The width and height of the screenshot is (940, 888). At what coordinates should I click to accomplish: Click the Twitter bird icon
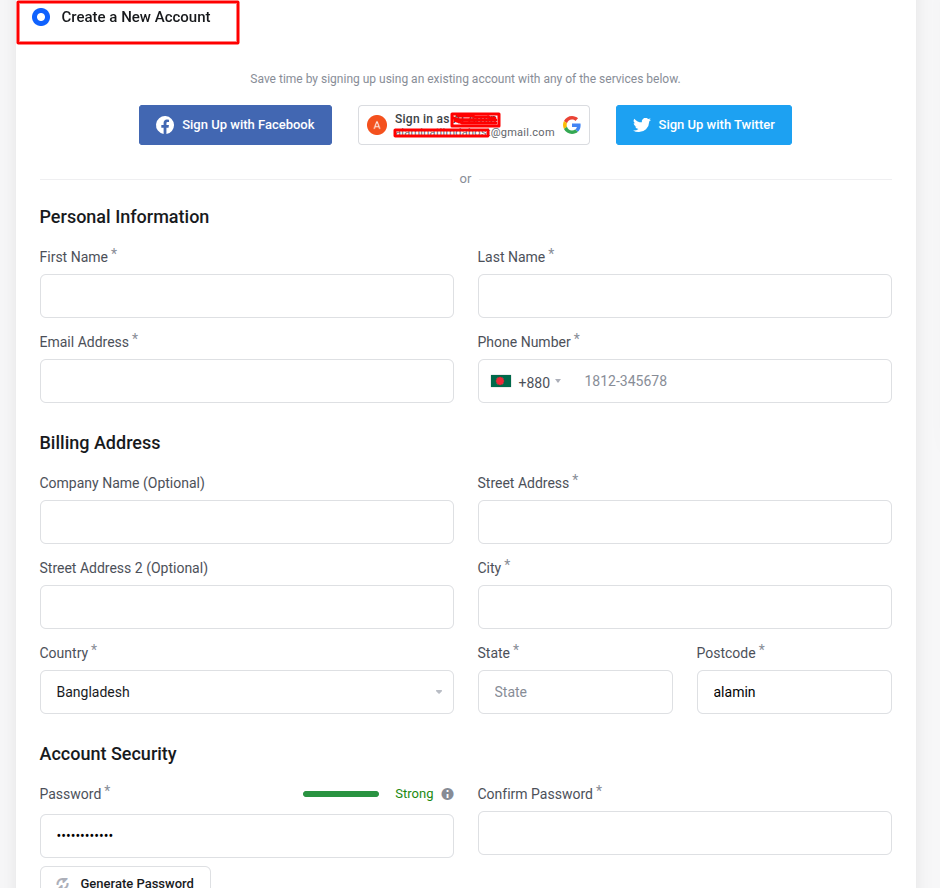[x=641, y=125]
